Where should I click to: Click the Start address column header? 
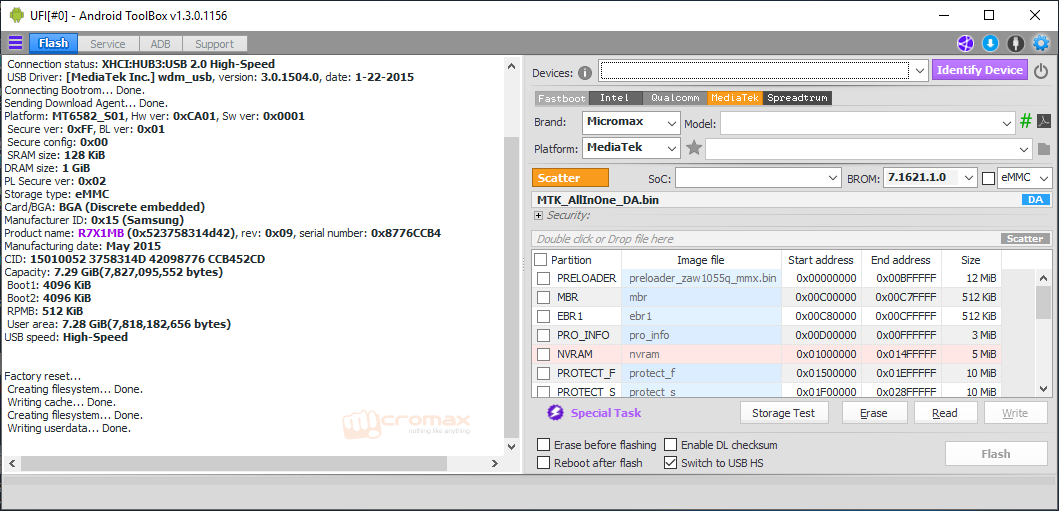point(821,260)
